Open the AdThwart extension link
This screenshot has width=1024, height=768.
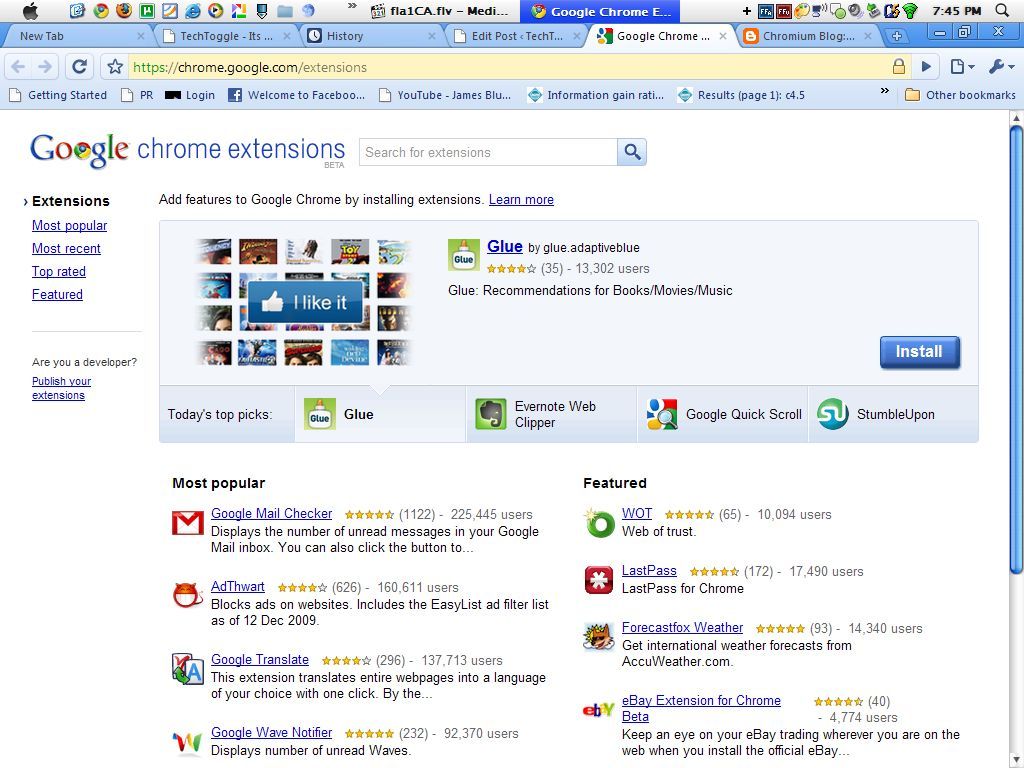pyautogui.click(x=238, y=586)
